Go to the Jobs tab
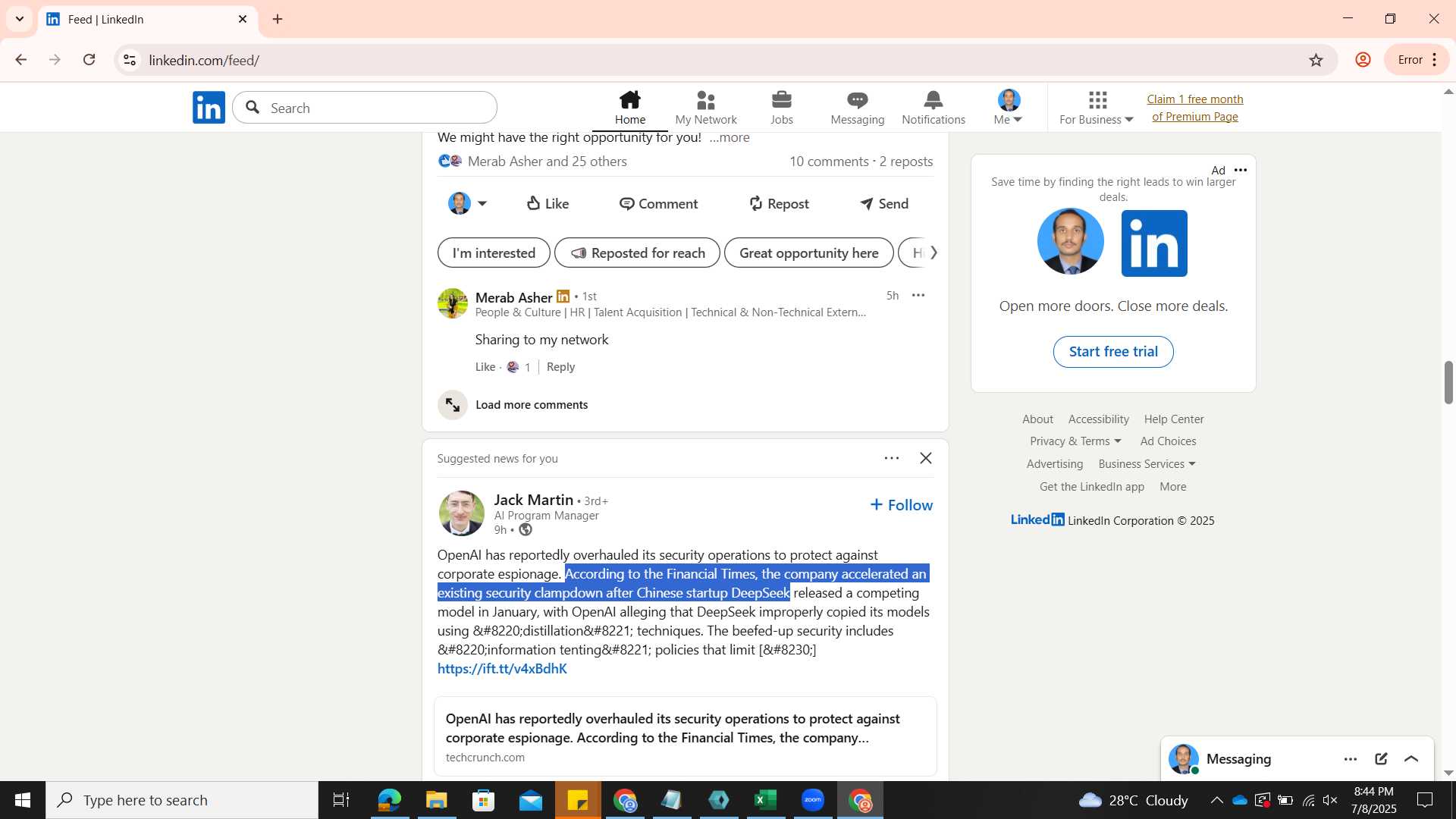Screen dimensions: 1456x819 (782, 108)
